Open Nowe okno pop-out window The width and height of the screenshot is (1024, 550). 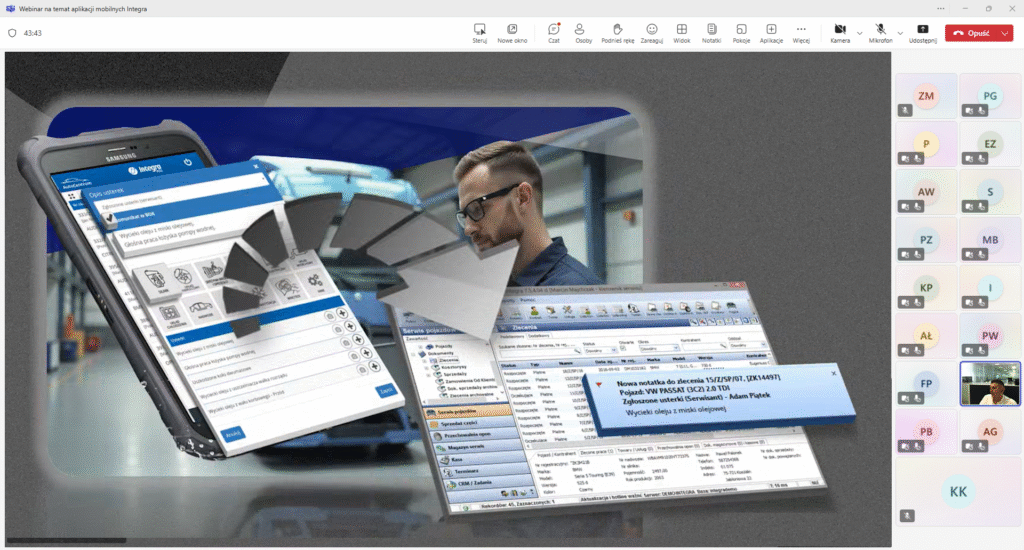512,33
